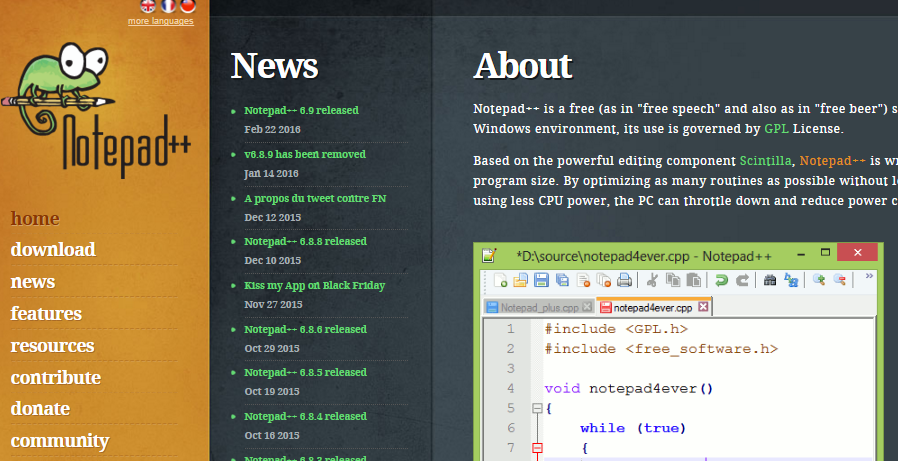898x461 pixels.
Task: Follow the GPL License link
Action: 776,129
